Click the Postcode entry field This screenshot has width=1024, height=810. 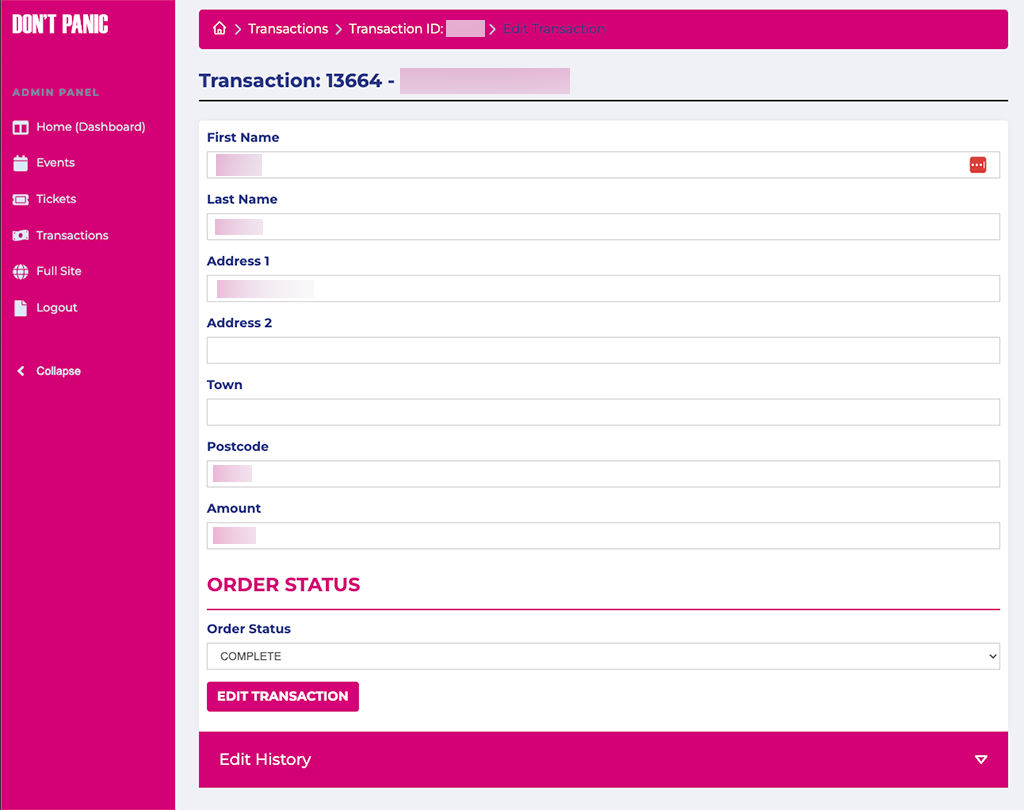pos(603,473)
